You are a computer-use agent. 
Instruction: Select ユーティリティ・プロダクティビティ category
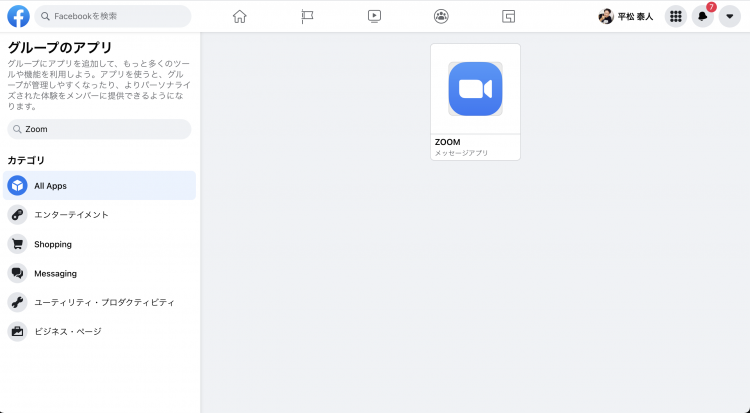[x=99, y=302]
